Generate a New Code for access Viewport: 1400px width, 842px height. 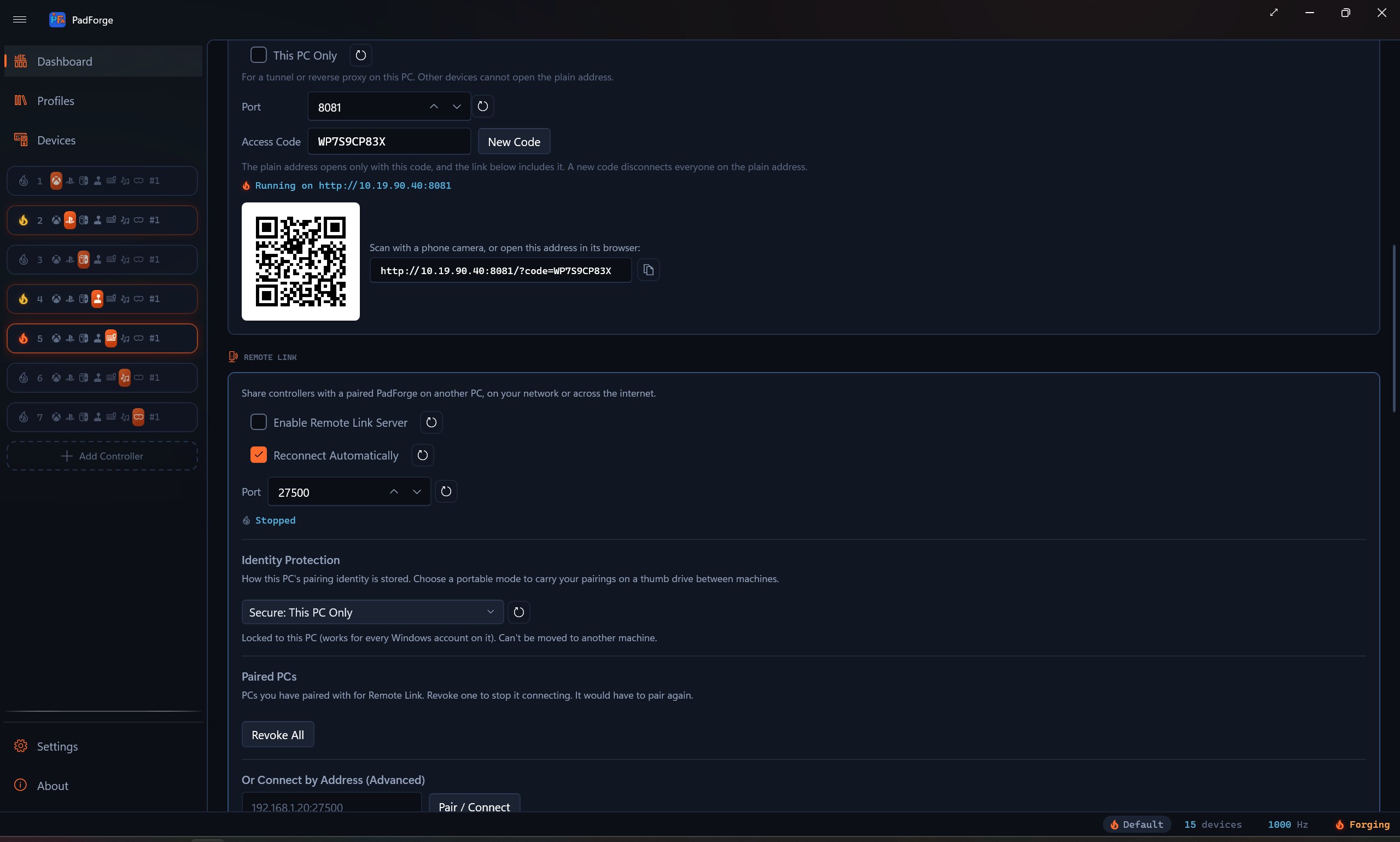[x=514, y=141]
